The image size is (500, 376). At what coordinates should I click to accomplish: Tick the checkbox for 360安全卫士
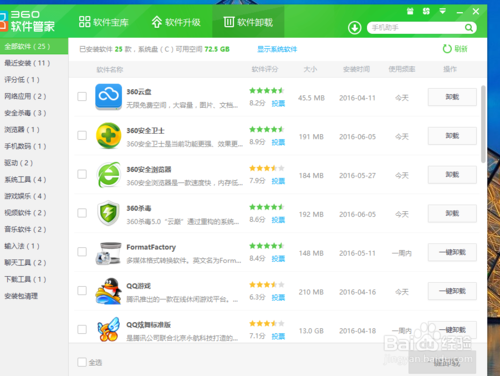(x=82, y=135)
